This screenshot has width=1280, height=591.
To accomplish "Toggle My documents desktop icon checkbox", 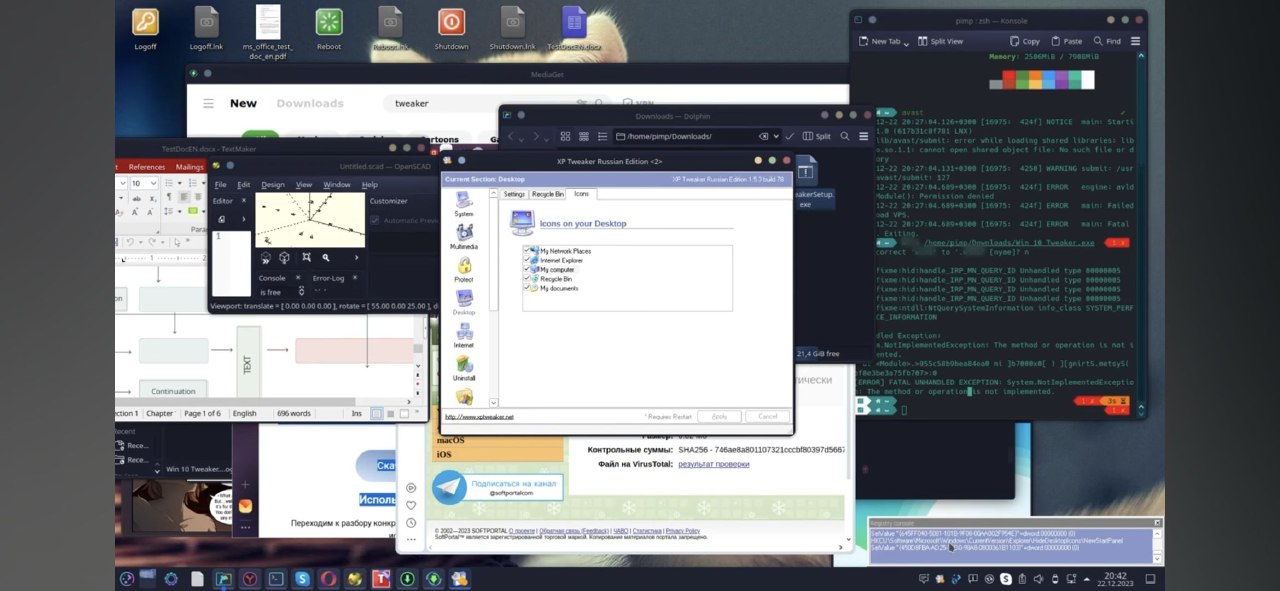I will point(528,288).
